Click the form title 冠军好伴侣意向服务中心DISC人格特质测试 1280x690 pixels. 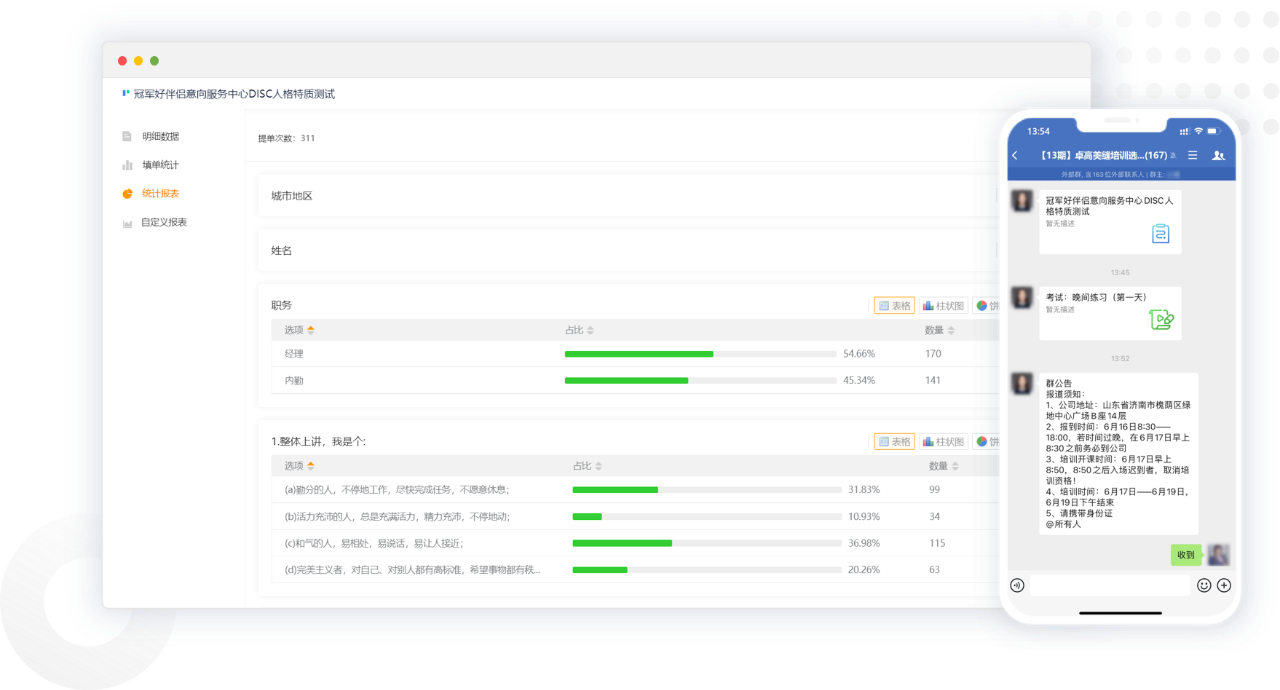[x=234, y=94]
